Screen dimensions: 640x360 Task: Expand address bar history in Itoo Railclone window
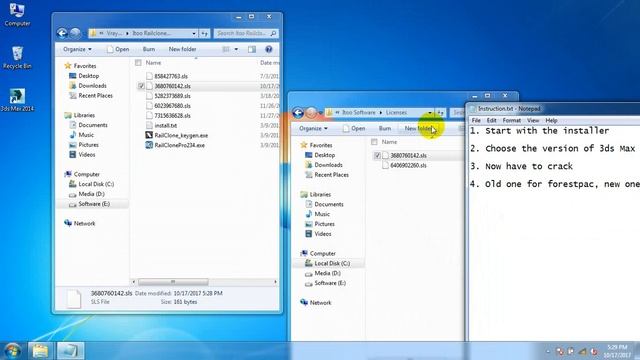click(194, 33)
